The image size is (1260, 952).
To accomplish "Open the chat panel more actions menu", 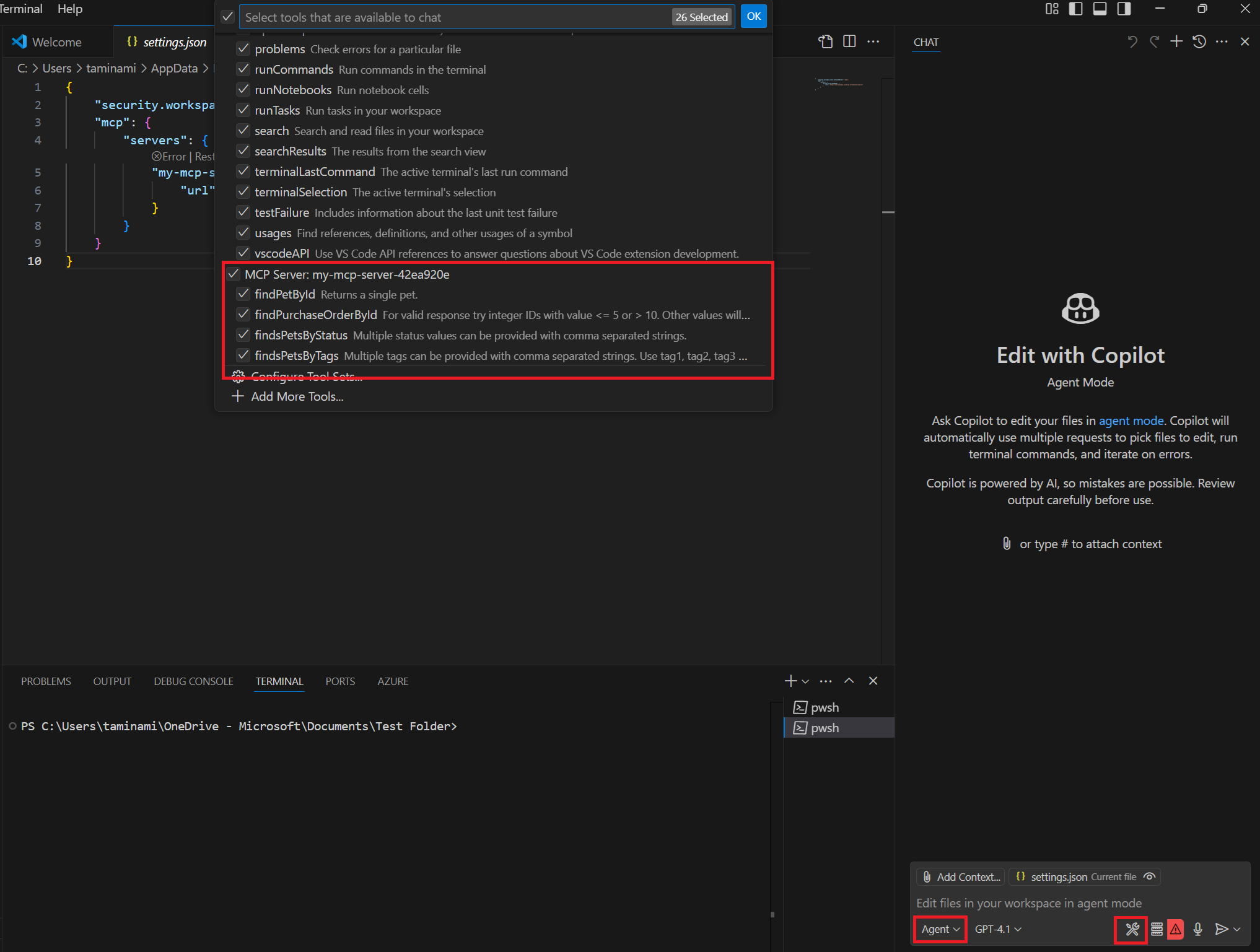I will pyautogui.click(x=1222, y=41).
